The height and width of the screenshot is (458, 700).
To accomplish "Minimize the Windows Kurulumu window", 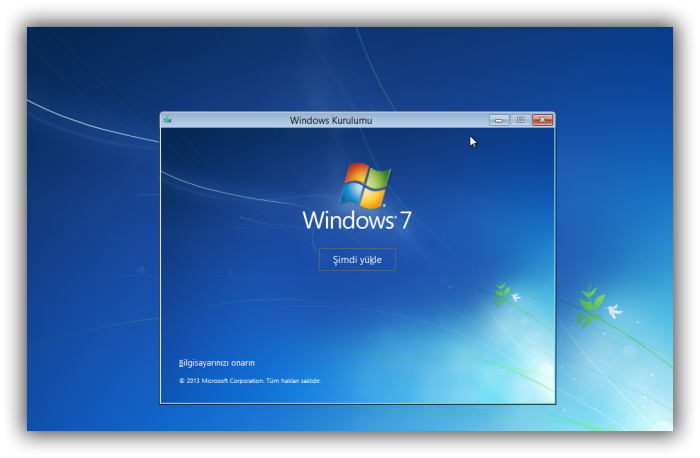I will click(499, 120).
